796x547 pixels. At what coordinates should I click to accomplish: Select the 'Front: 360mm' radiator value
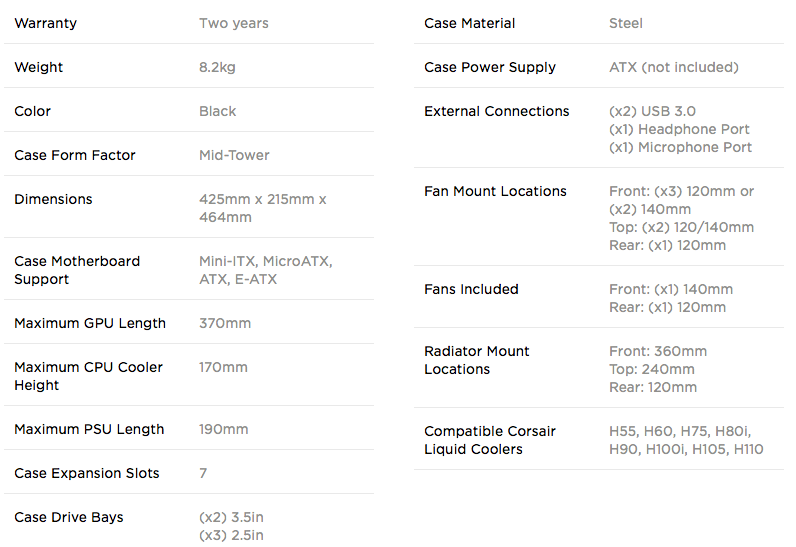click(658, 351)
